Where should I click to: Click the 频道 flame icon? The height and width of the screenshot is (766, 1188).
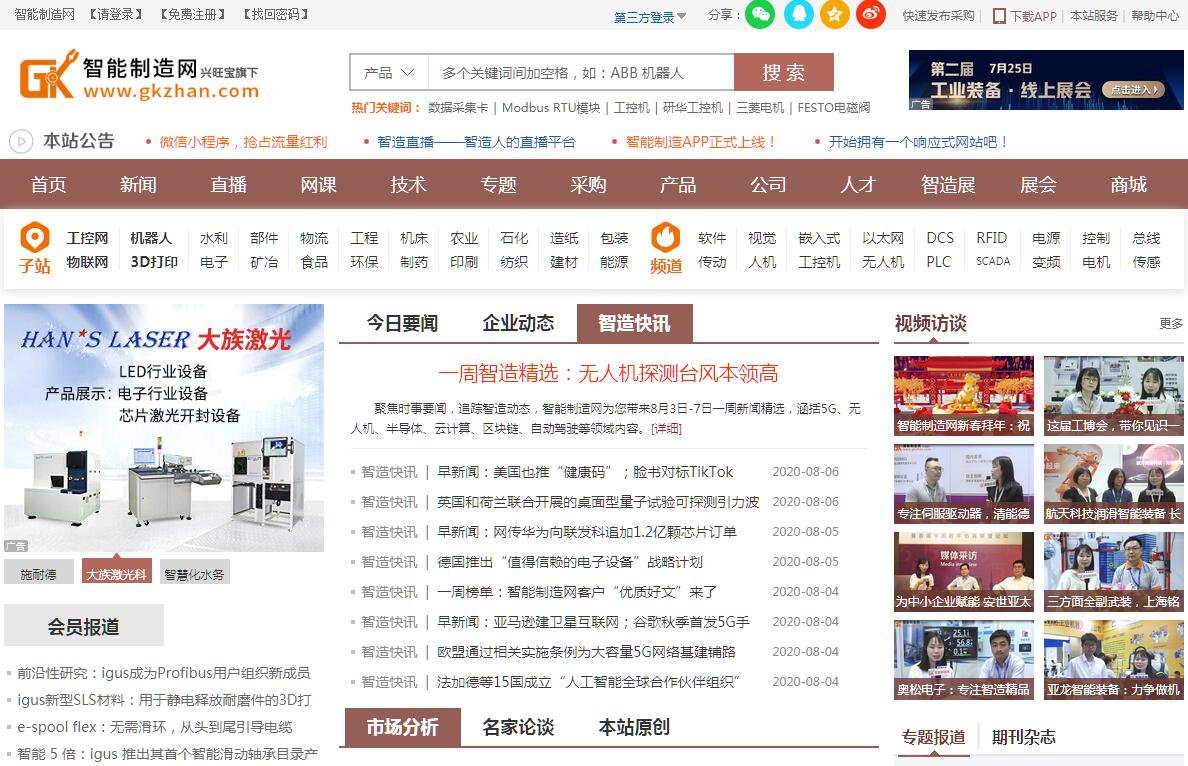(x=666, y=238)
